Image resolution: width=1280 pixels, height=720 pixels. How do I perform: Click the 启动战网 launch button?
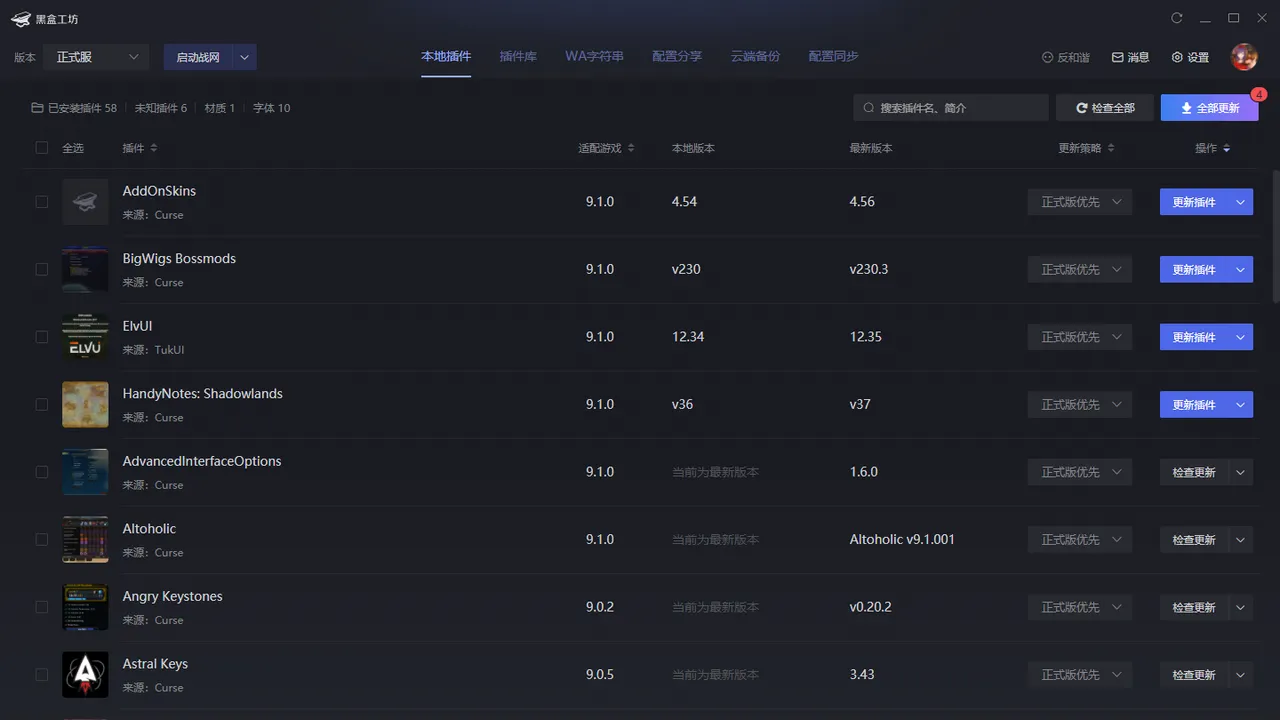click(x=198, y=57)
